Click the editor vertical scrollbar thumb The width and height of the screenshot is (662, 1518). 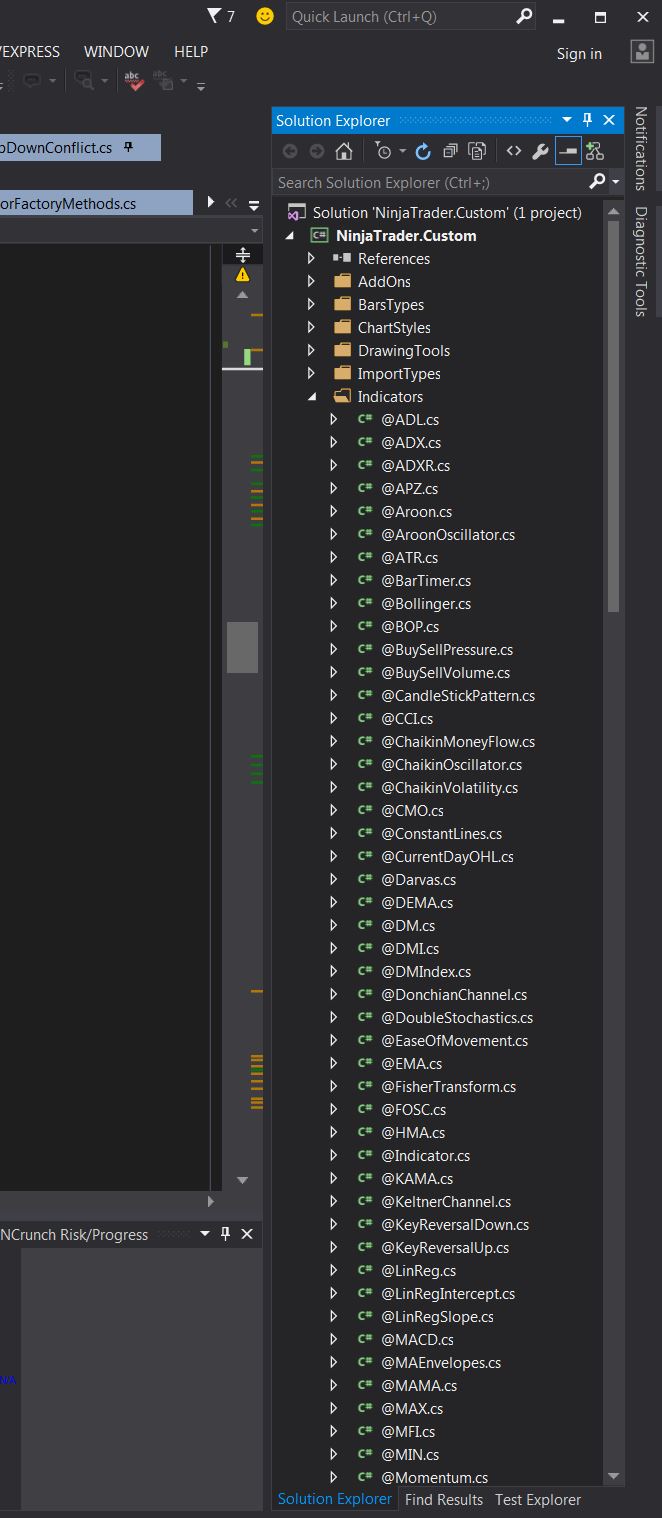[242, 647]
